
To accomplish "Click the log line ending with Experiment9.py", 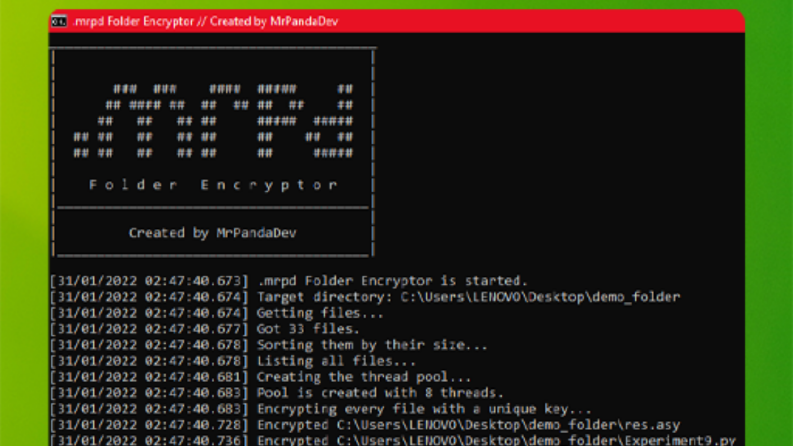I will click(x=393, y=439).
